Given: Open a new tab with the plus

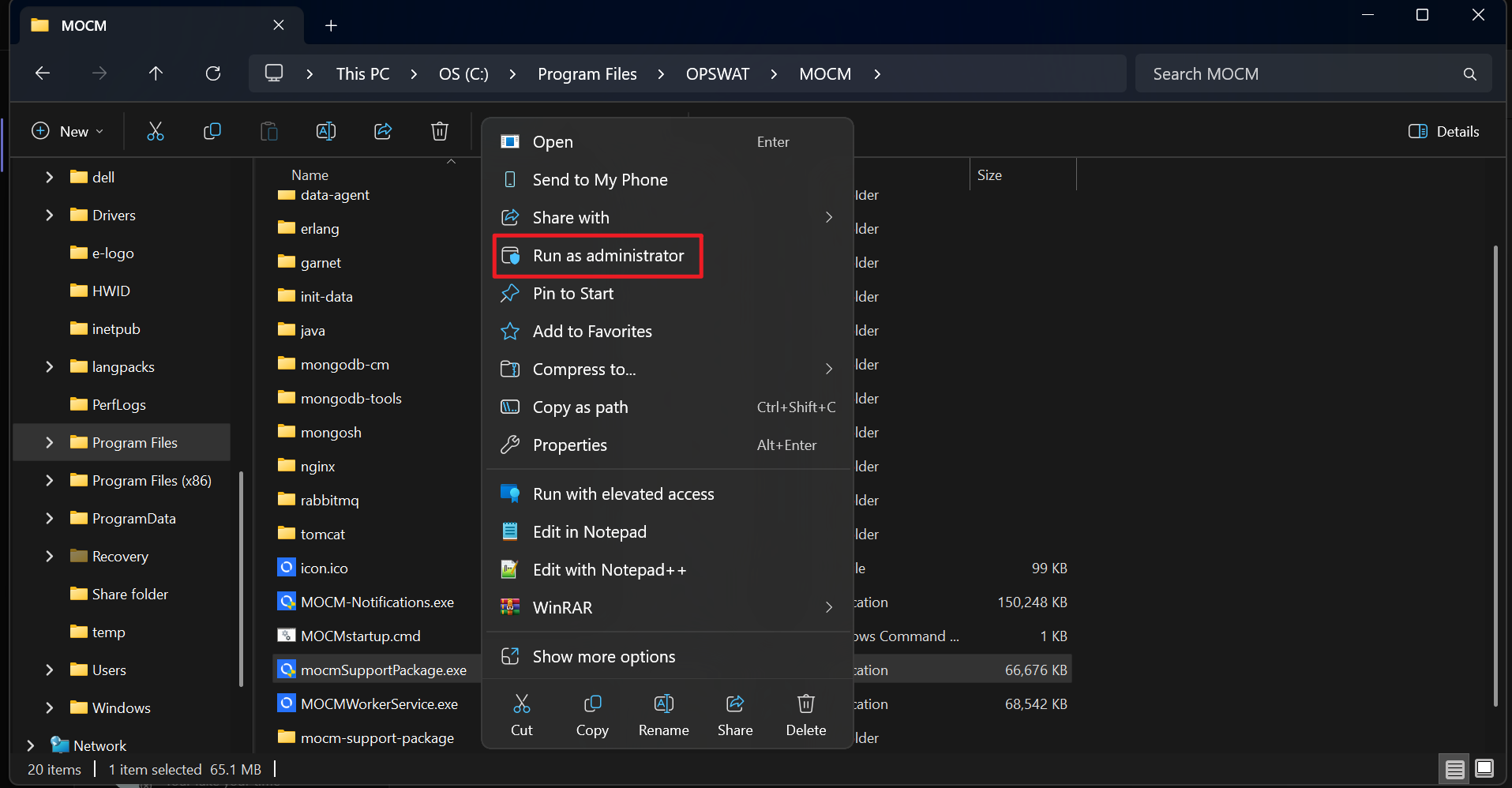Looking at the screenshot, I should (x=331, y=26).
